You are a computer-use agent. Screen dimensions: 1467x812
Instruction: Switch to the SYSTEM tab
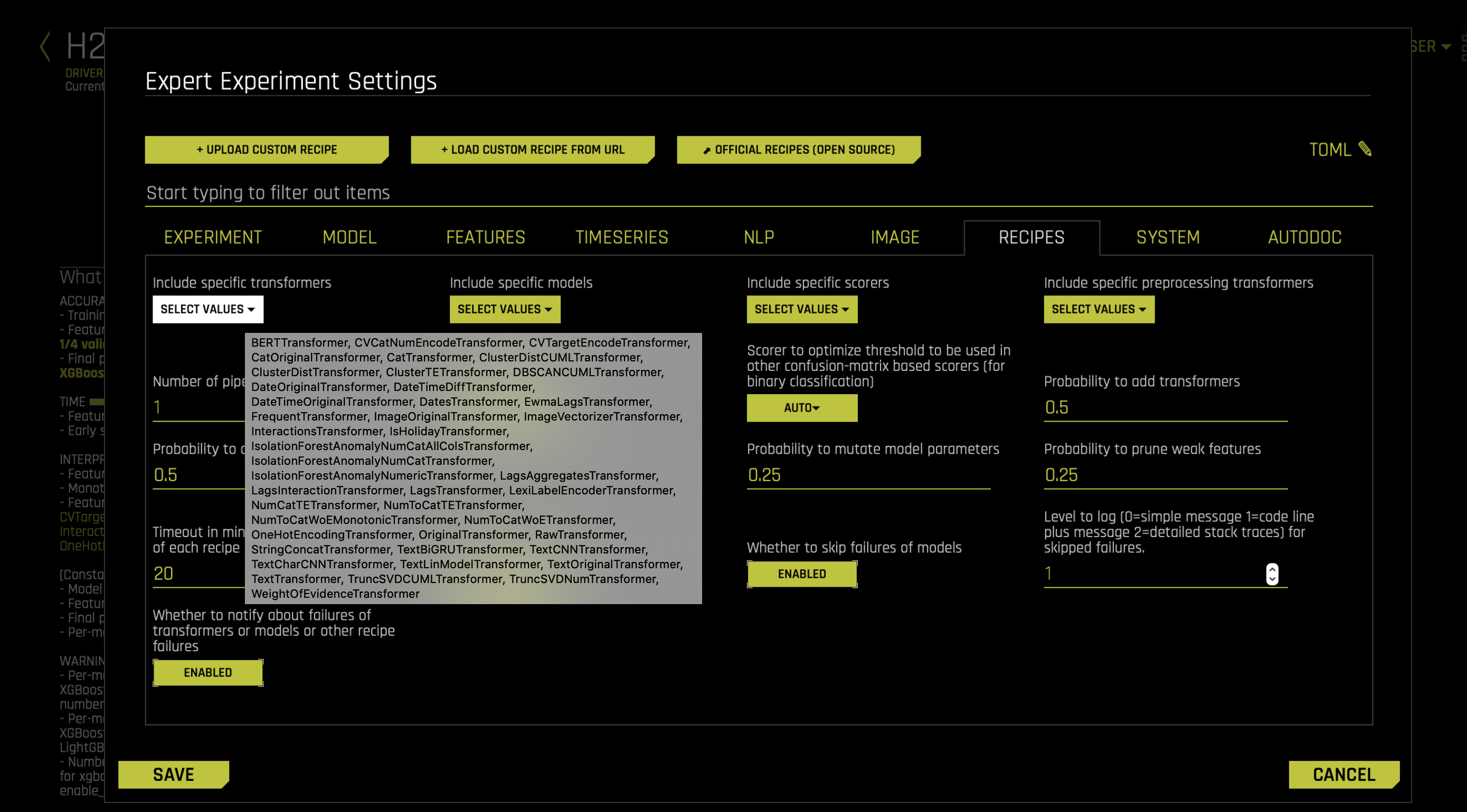pos(1168,237)
